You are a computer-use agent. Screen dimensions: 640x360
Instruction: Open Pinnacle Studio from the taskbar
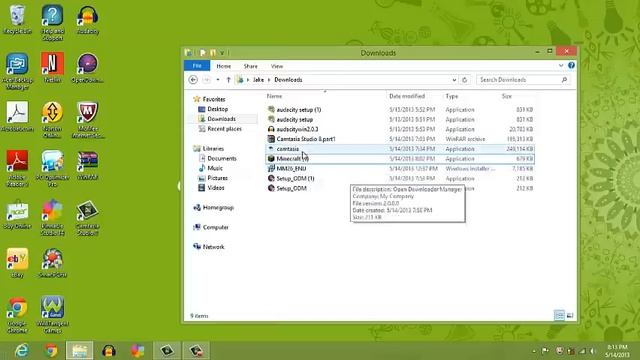138,351
